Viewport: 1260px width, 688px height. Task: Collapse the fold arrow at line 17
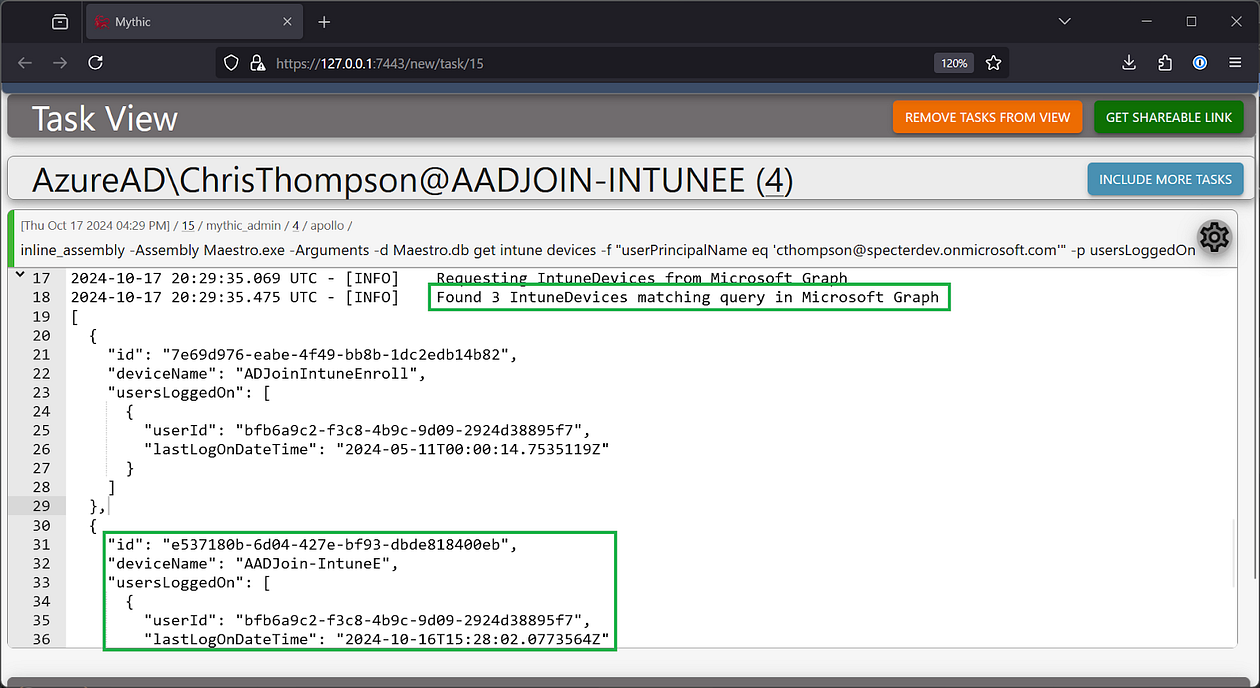[x=20, y=277]
